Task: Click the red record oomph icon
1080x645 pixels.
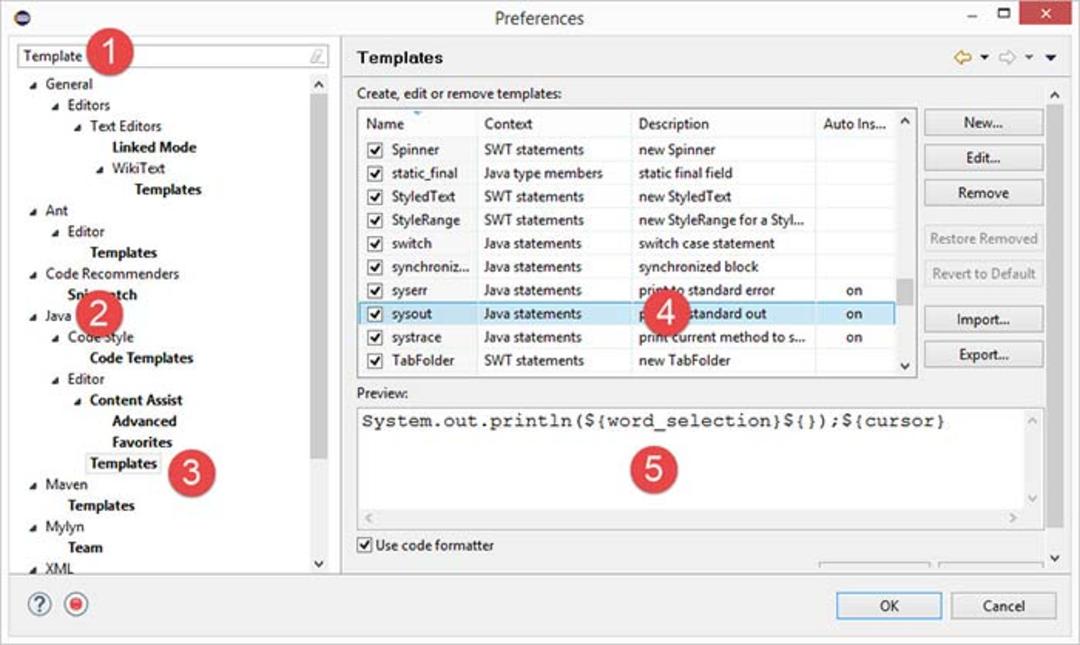Action: click(76, 604)
